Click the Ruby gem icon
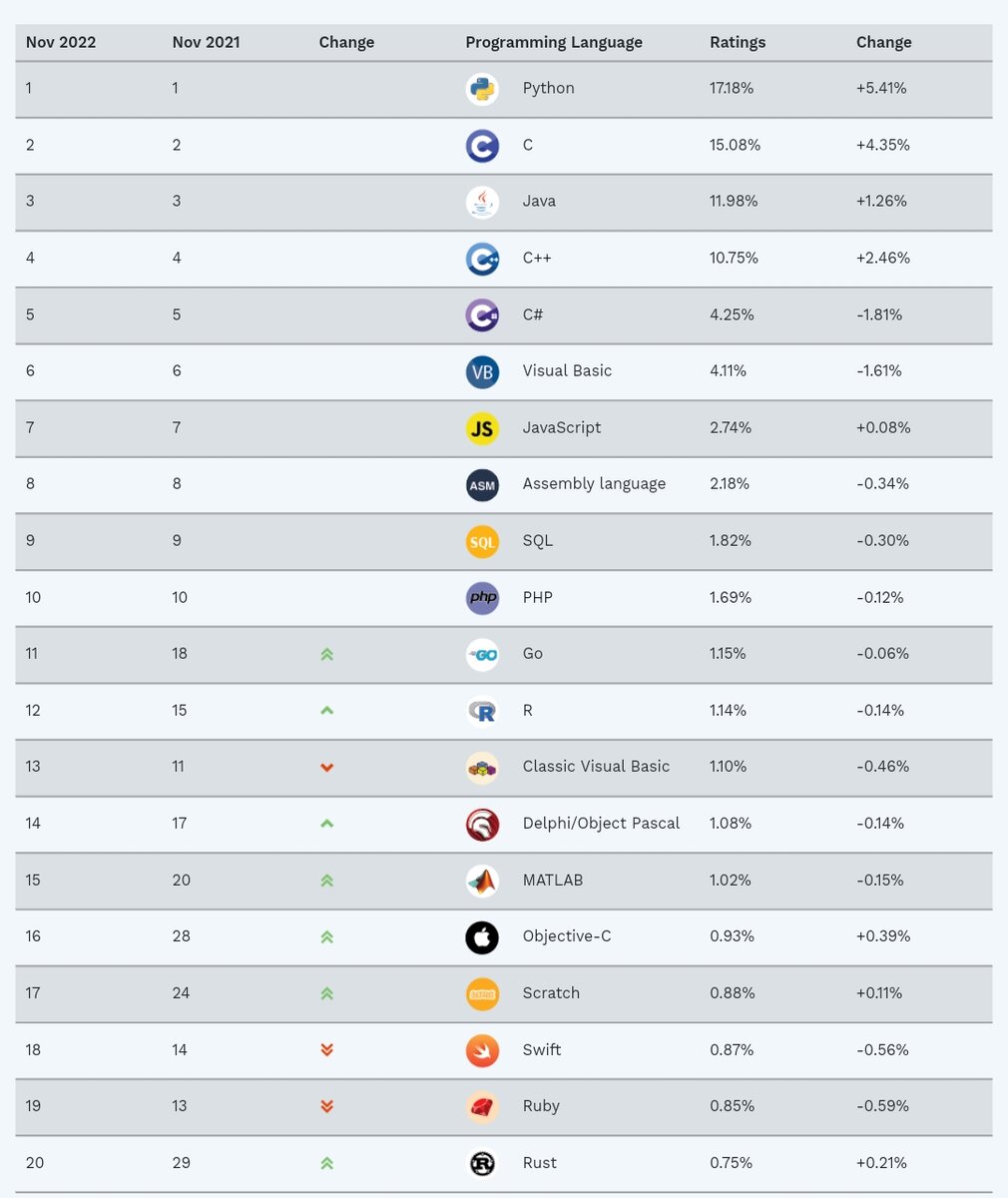Image resolution: width=1008 pixels, height=1198 pixels. [482, 1106]
